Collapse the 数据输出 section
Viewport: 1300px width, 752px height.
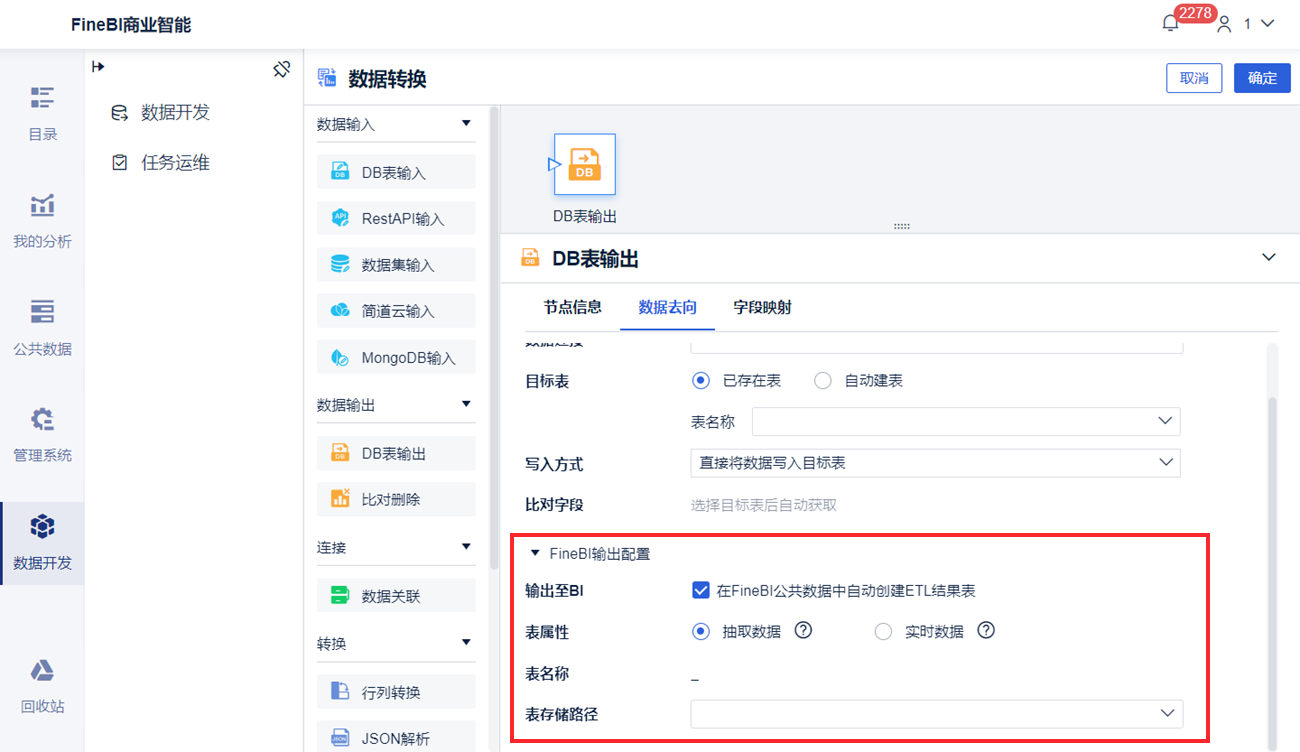(466, 404)
